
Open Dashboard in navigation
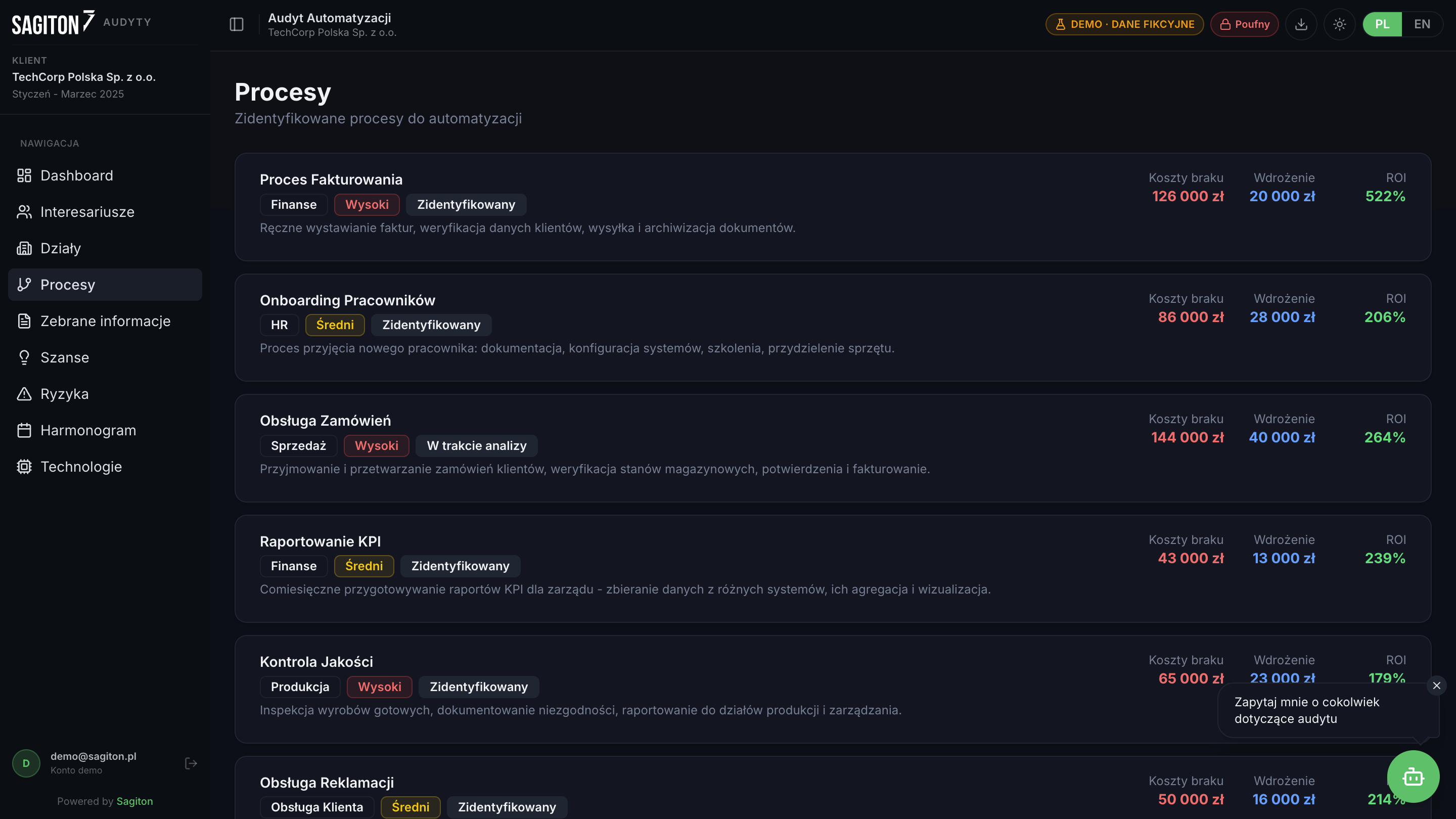[x=105, y=176]
